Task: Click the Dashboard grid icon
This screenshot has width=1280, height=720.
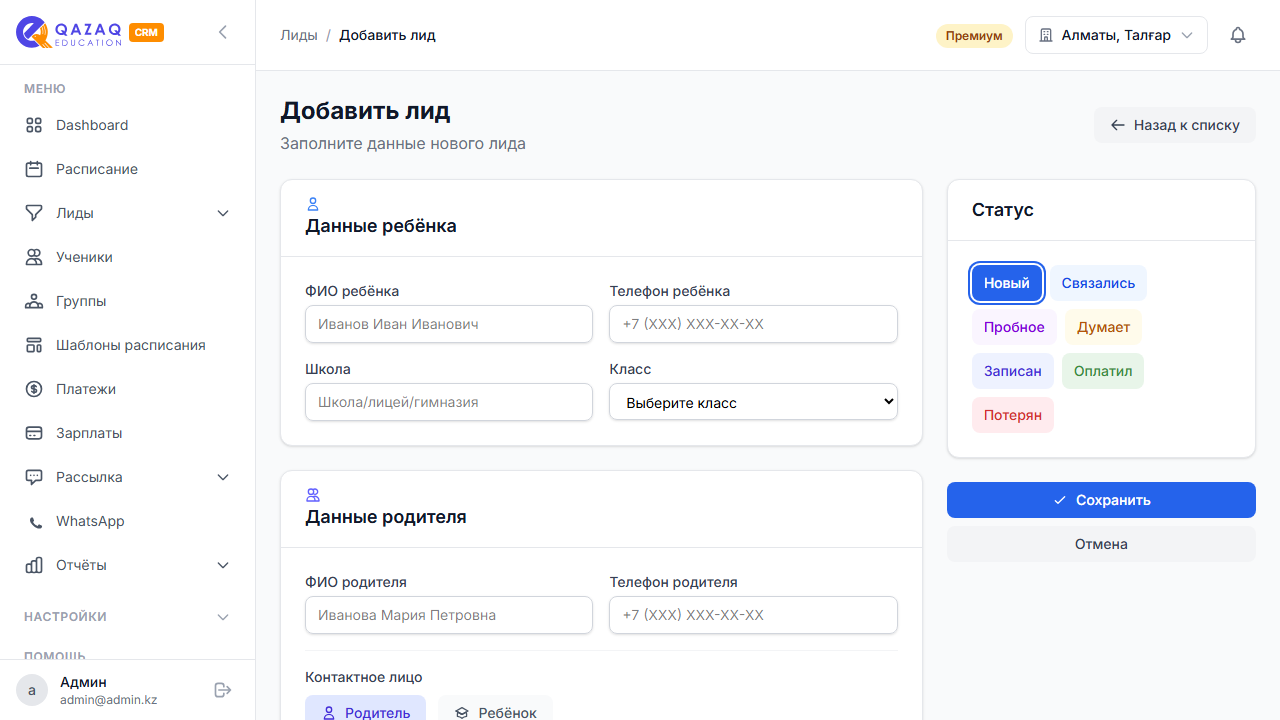Action: [34, 125]
